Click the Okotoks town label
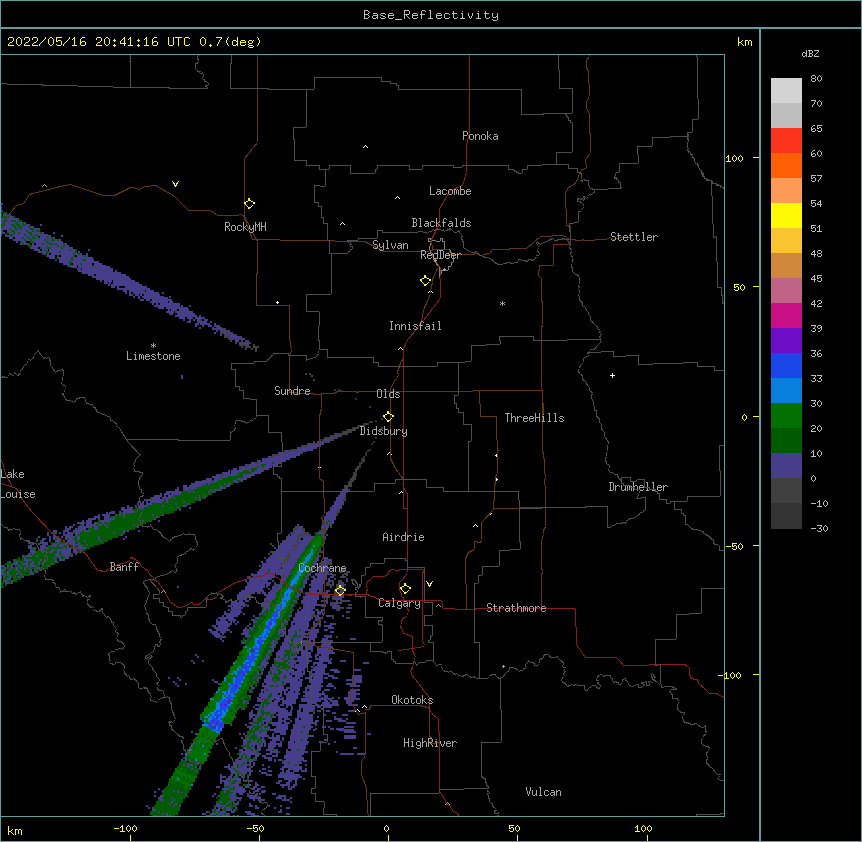Image resolution: width=862 pixels, height=842 pixels. [x=412, y=700]
